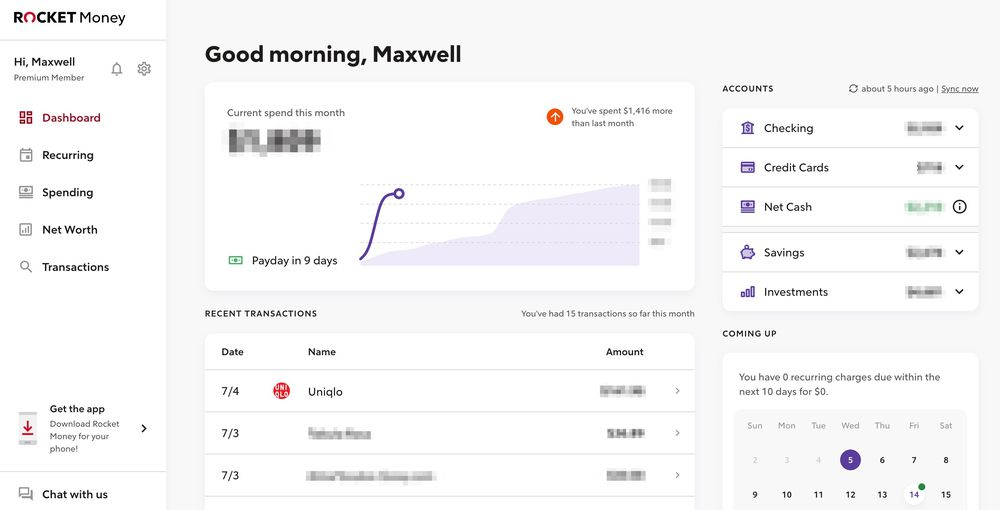Open settings gear icon
The width and height of the screenshot is (1000, 510).
pyautogui.click(x=144, y=69)
